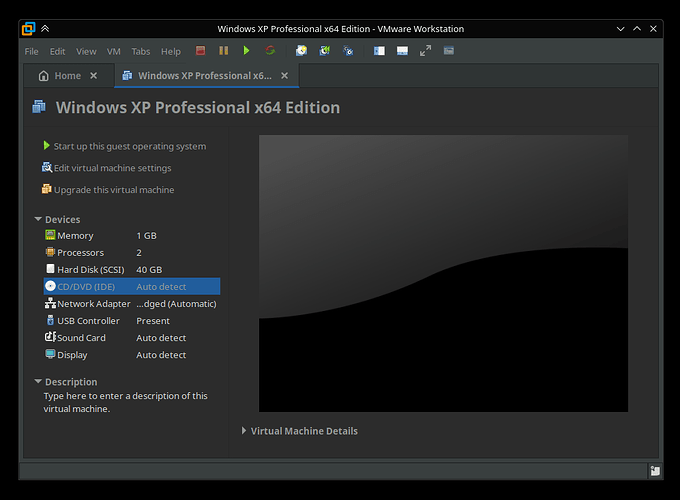Open the File menu
Screen dimensions: 680x500
[x=31, y=52]
